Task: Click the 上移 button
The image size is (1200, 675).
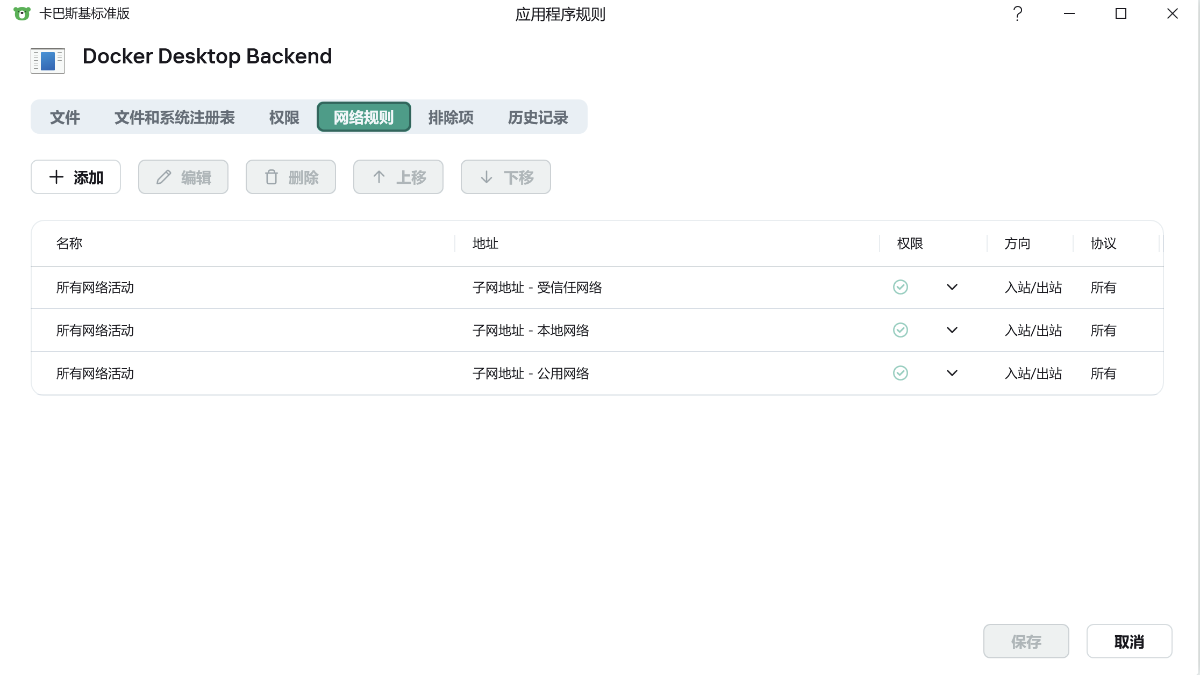Action: pyautogui.click(x=398, y=177)
